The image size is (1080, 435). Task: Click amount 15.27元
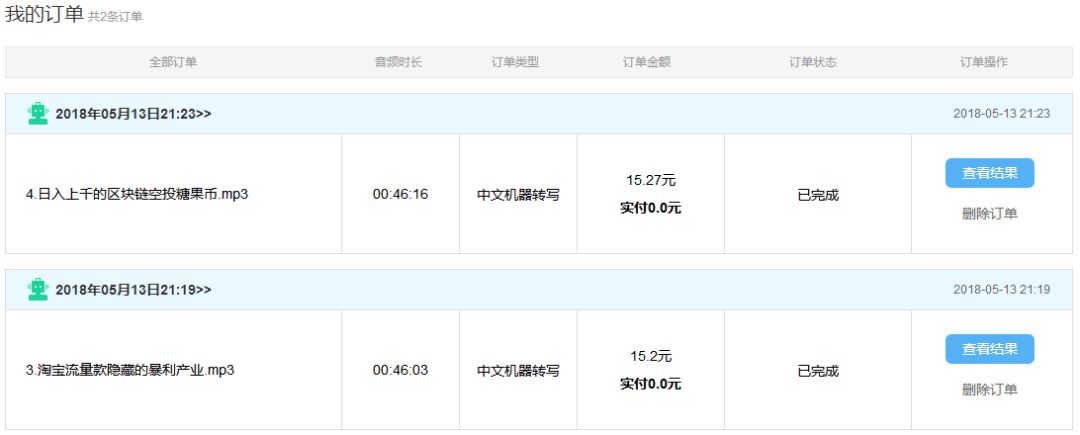(x=651, y=181)
